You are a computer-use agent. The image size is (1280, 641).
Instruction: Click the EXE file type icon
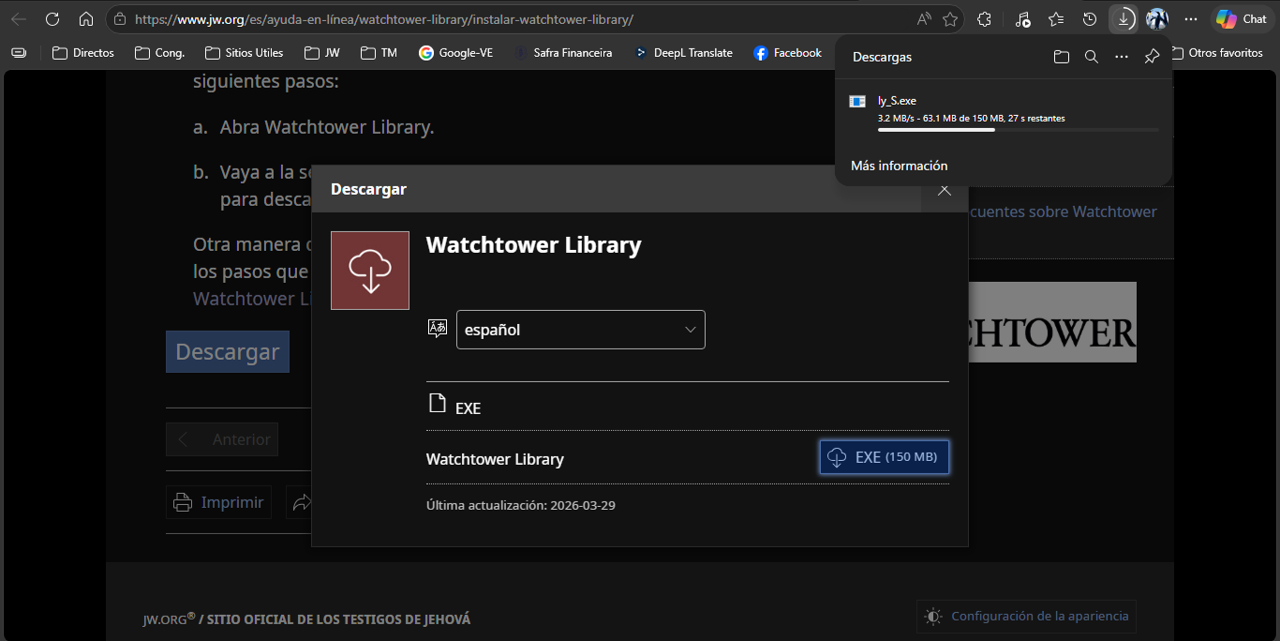[437, 403]
